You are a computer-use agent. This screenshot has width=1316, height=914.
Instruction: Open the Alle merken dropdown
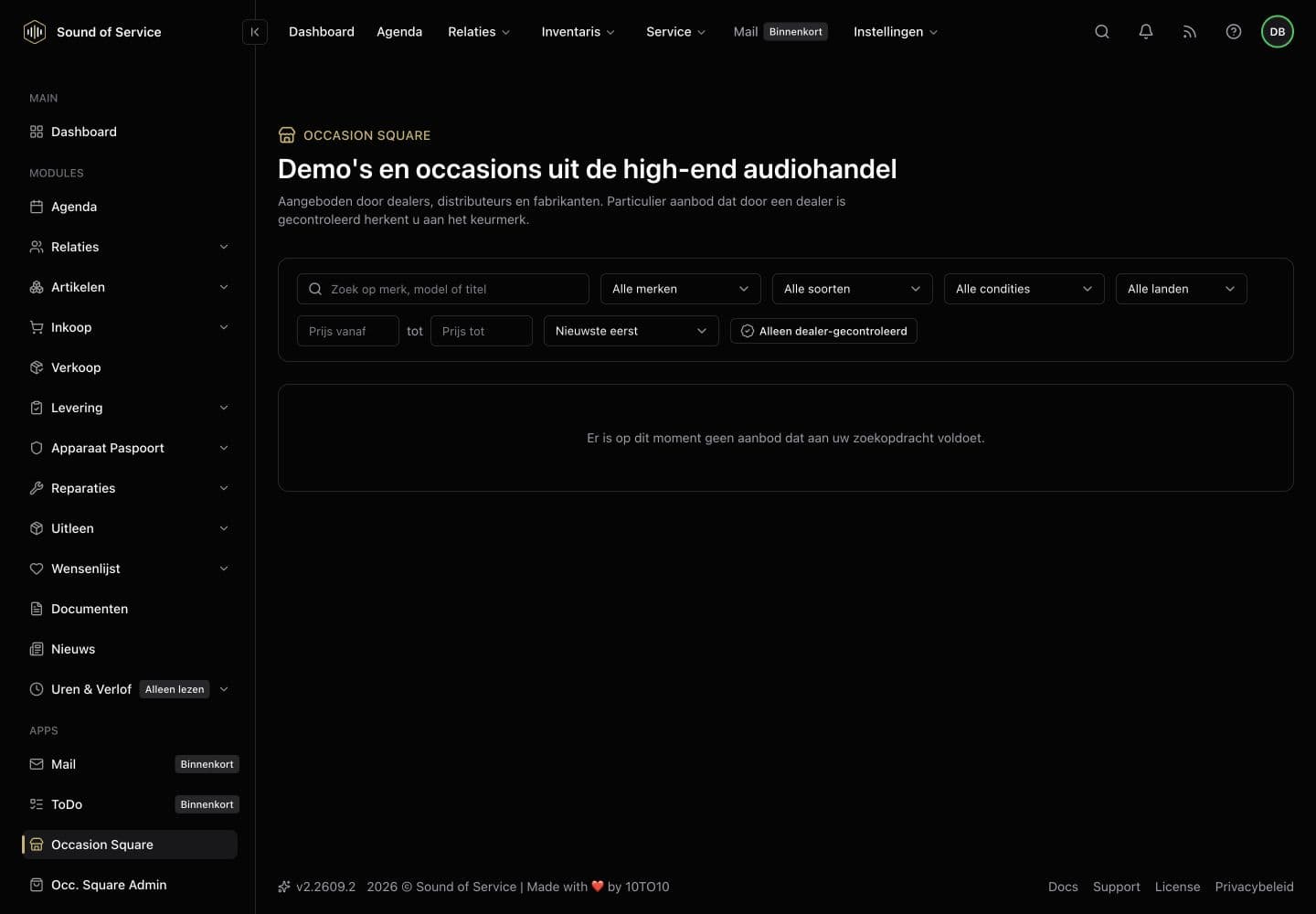pyautogui.click(x=681, y=289)
